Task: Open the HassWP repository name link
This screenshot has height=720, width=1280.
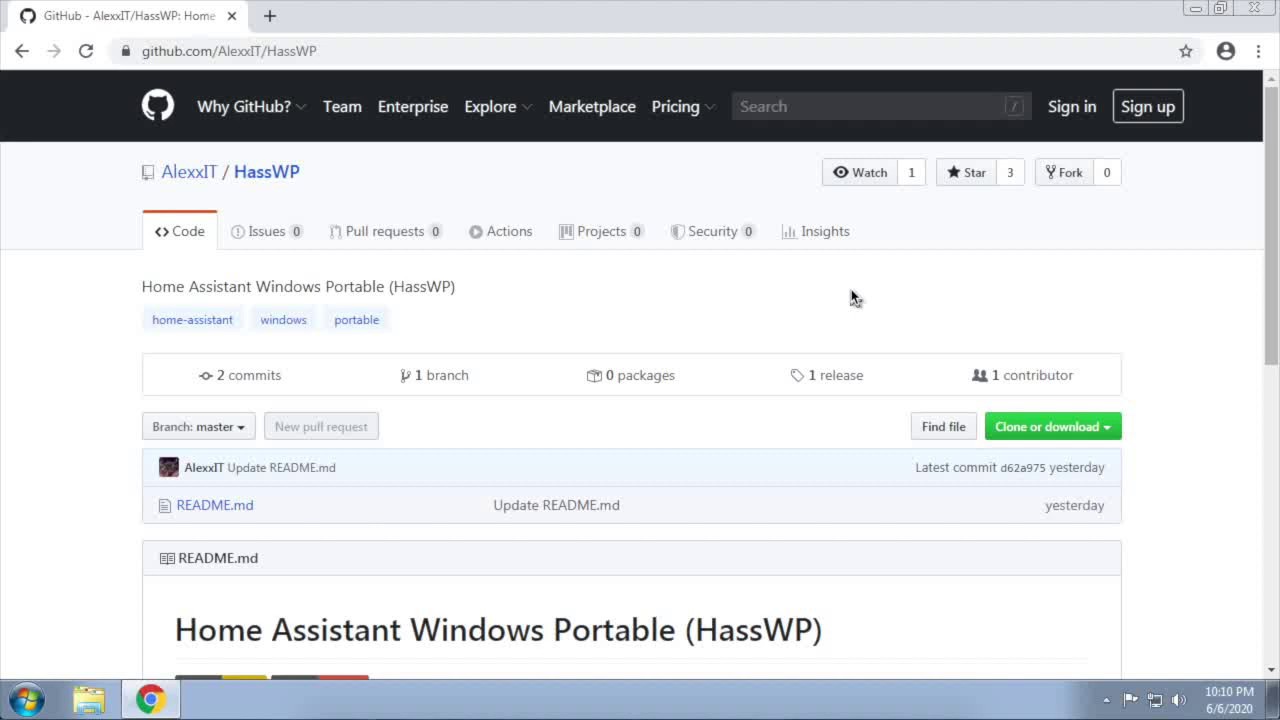Action: point(267,172)
